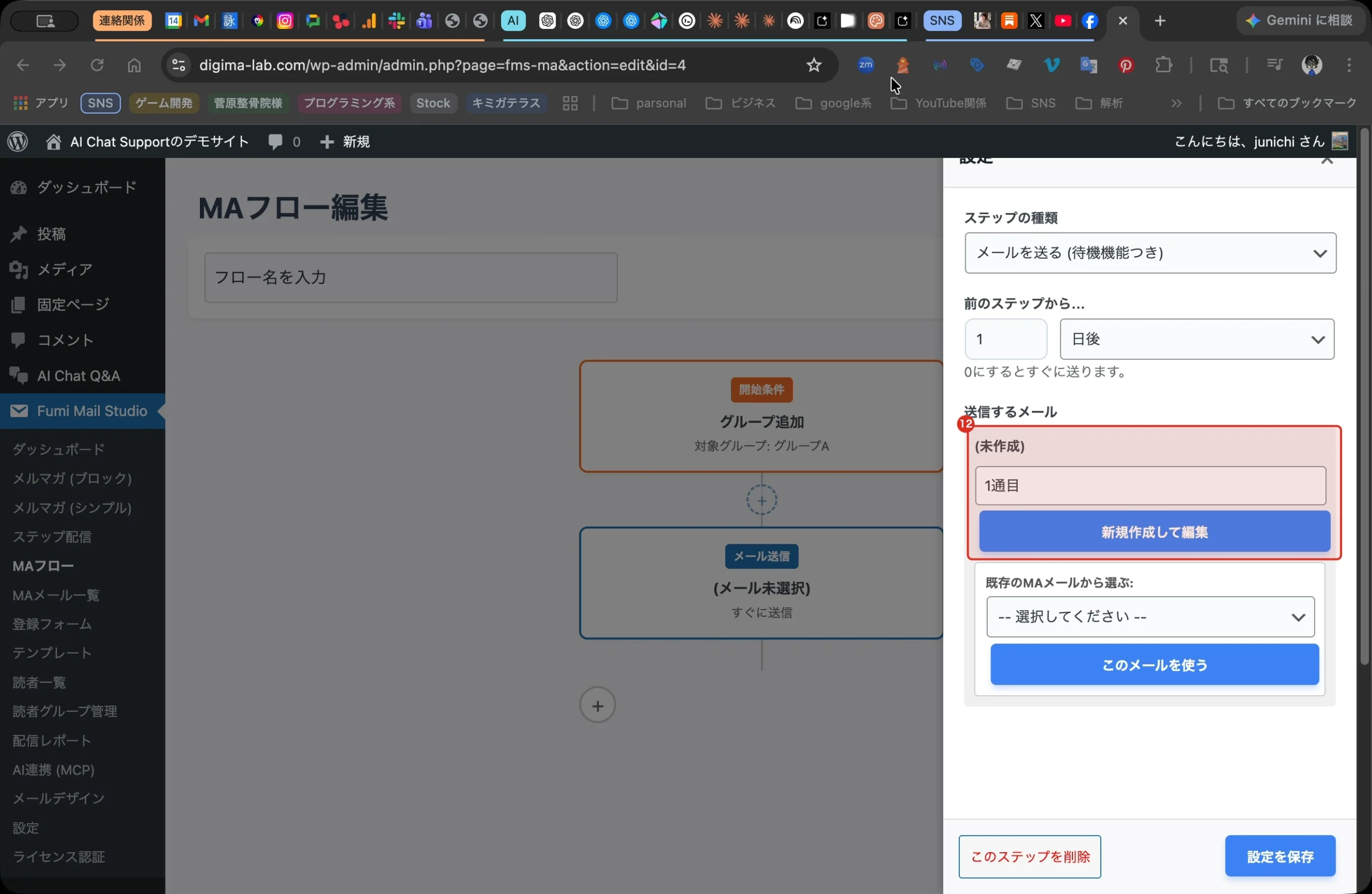Click dashed plus between flow nodes
Image resolution: width=1372 pixels, height=894 pixels.
[762, 501]
